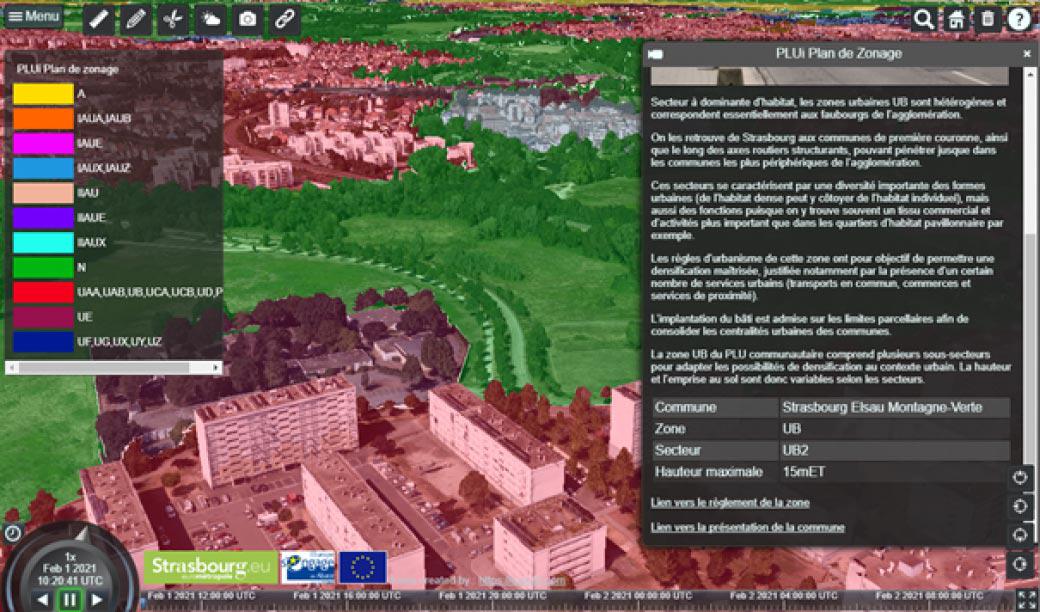Select the Zone value UB
The image size is (1040, 612).
(x=791, y=429)
